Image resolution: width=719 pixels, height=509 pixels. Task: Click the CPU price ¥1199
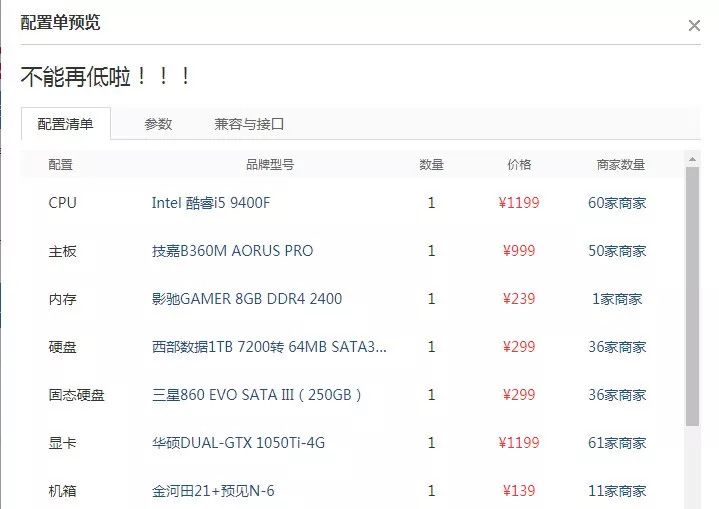[x=519, y=203]
